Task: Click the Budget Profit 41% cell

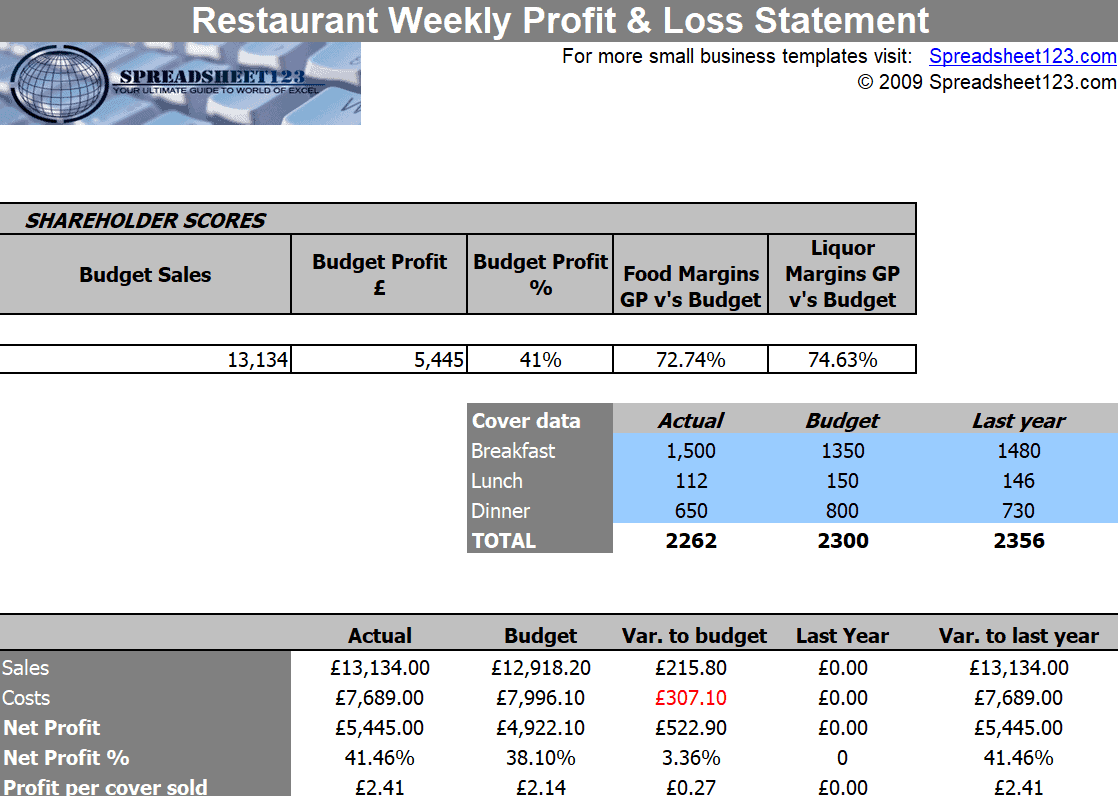Action: click(540, 359)
